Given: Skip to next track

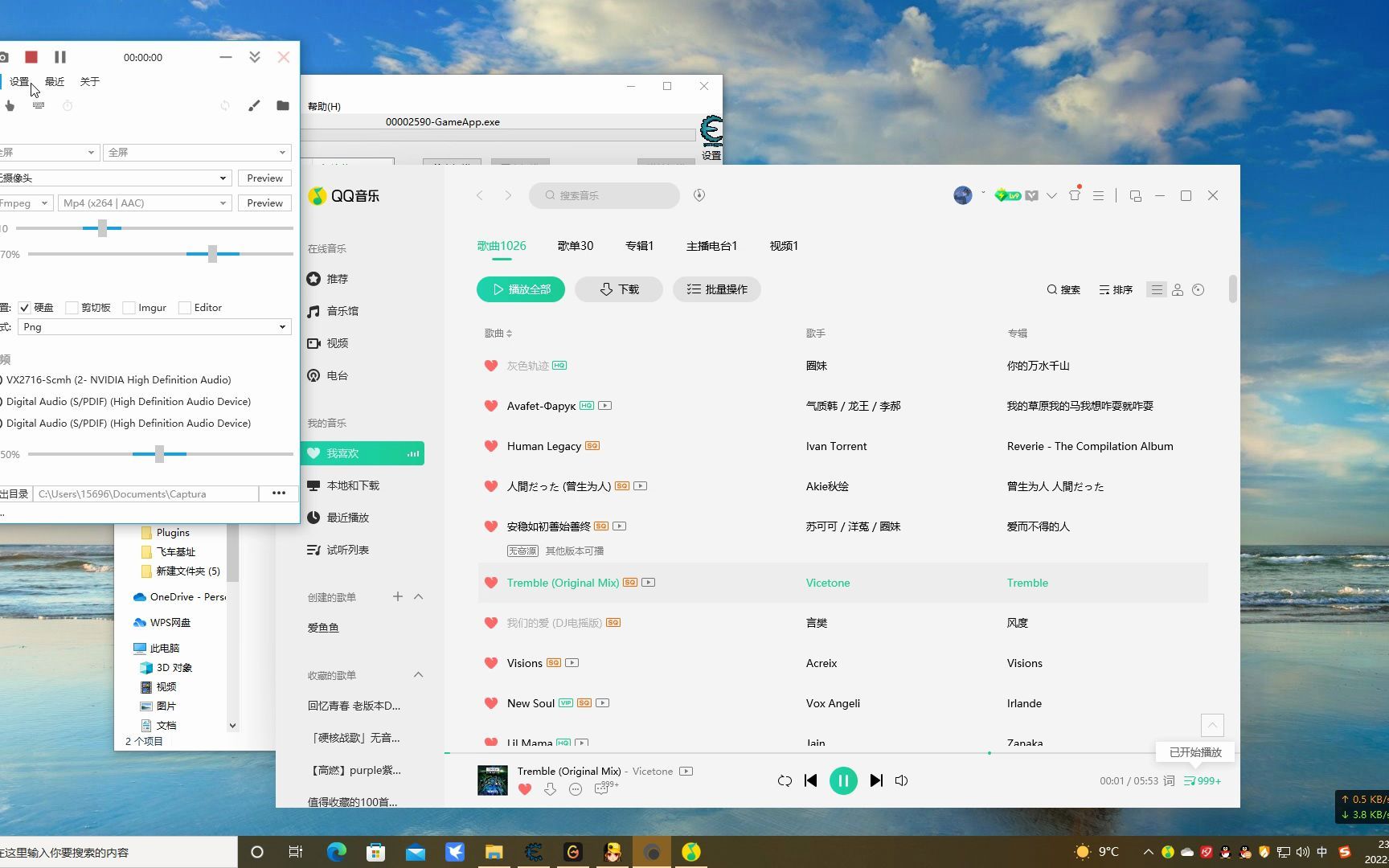Looking at the screenshot, I should (876, 780).
